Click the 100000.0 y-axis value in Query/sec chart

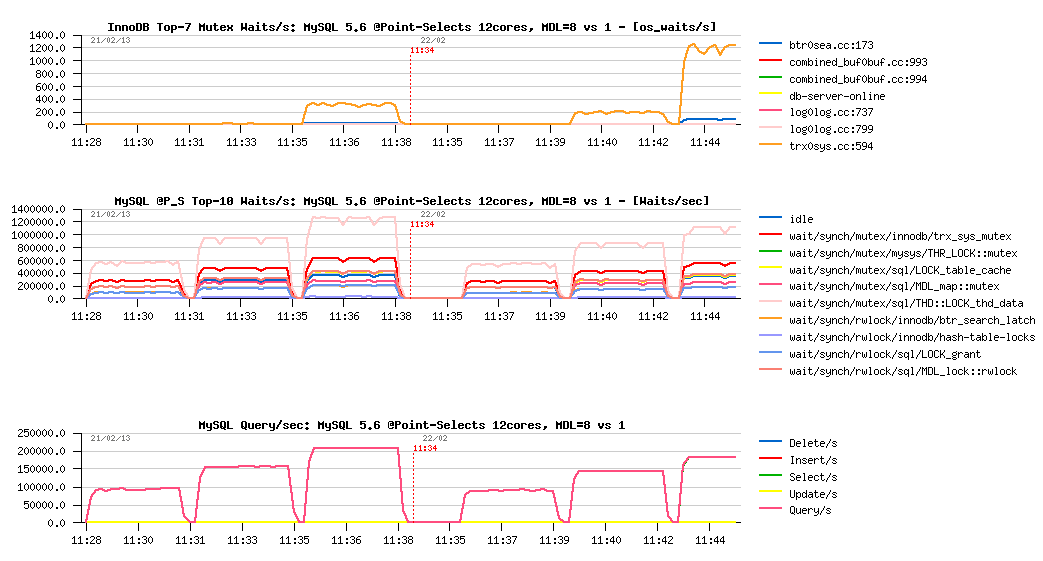[41, 487]
